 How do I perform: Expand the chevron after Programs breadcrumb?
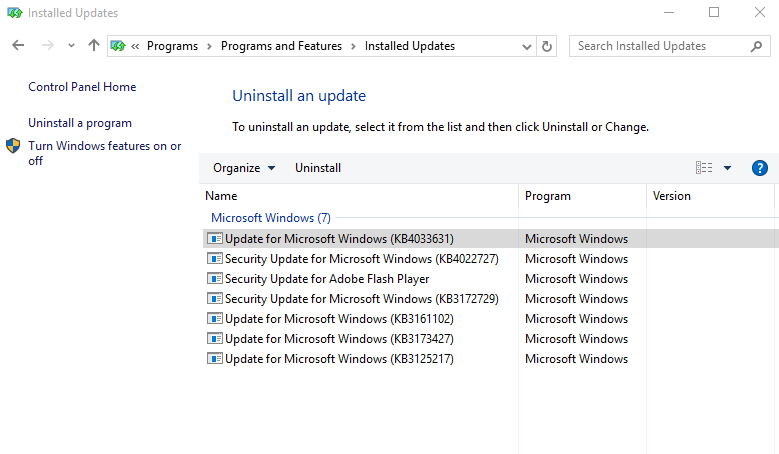[x=209, y=46]
